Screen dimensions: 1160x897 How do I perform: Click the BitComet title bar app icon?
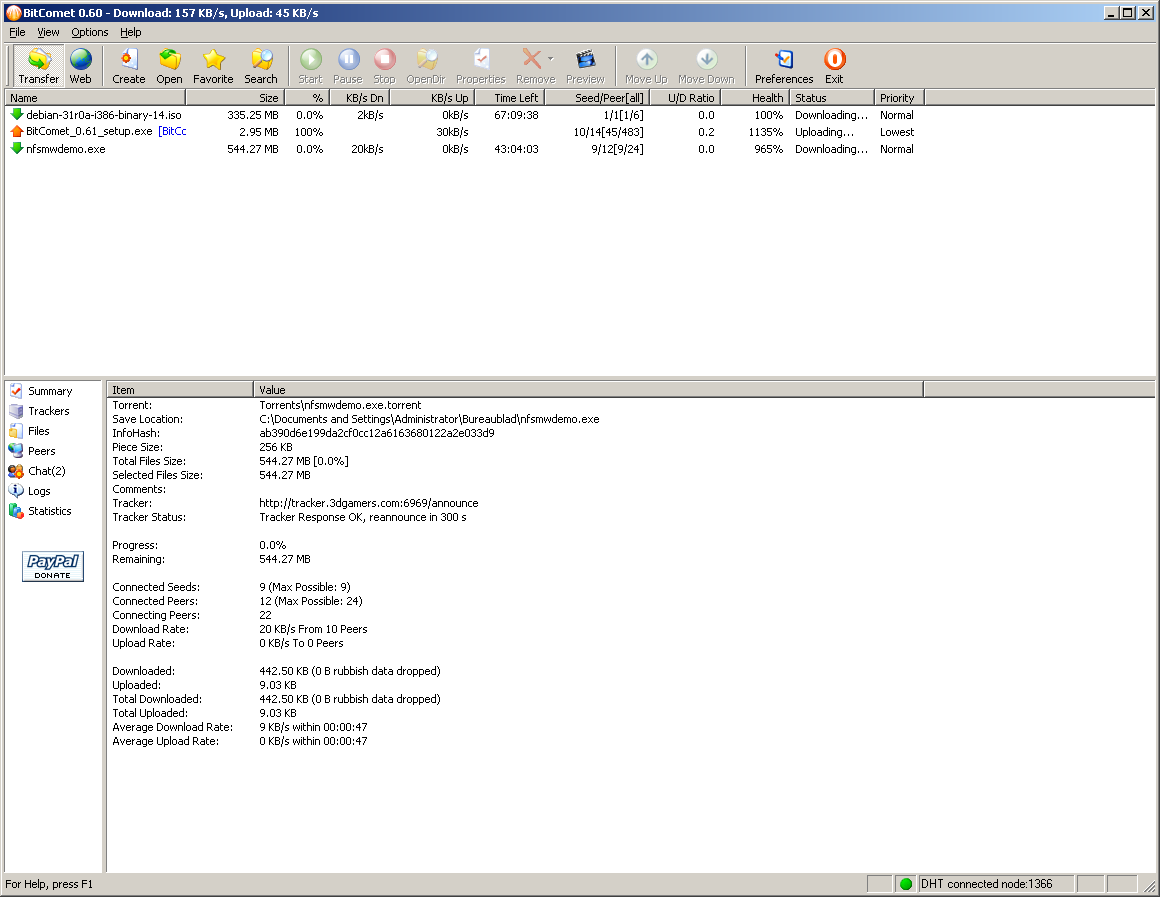pos(13,13)
